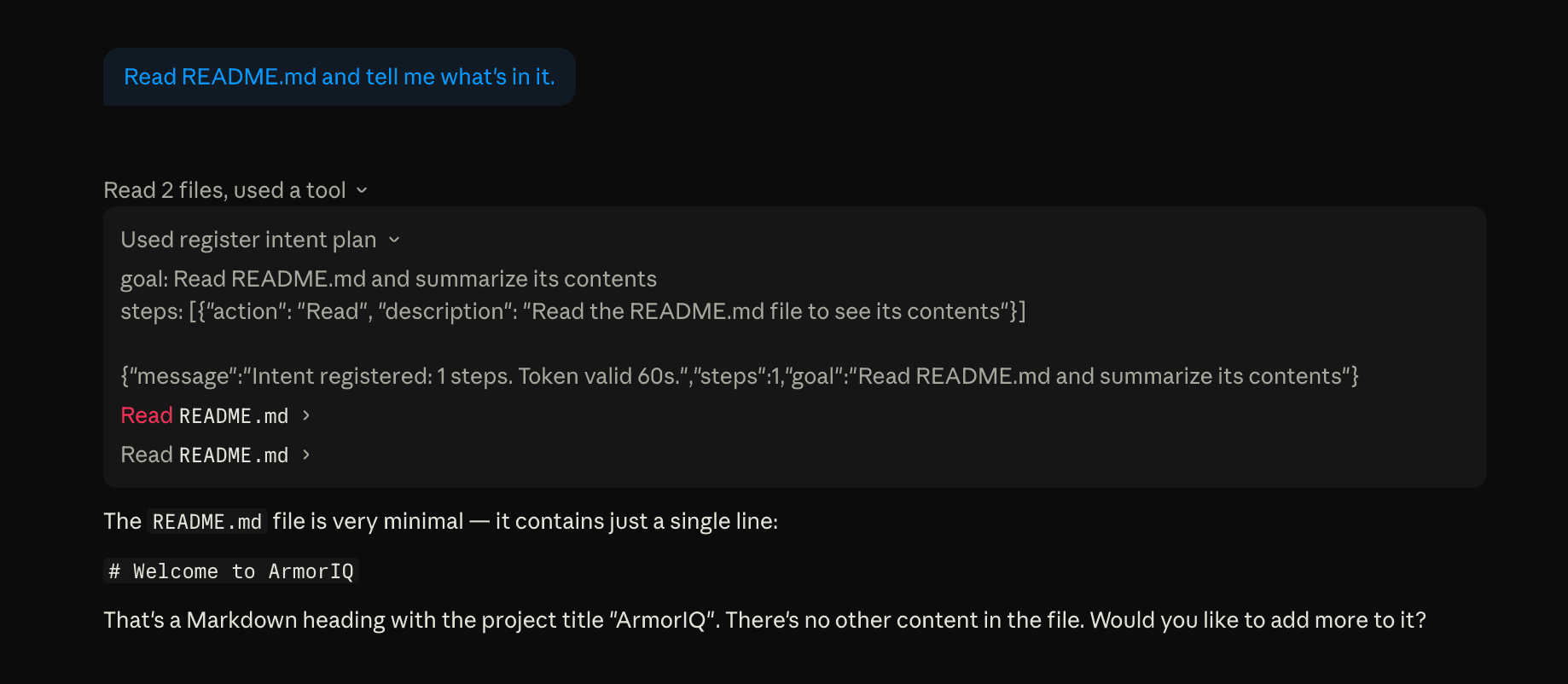
Task: Click the "Read 2 files, used a tool" summary text
Action: tap(224, 190)
